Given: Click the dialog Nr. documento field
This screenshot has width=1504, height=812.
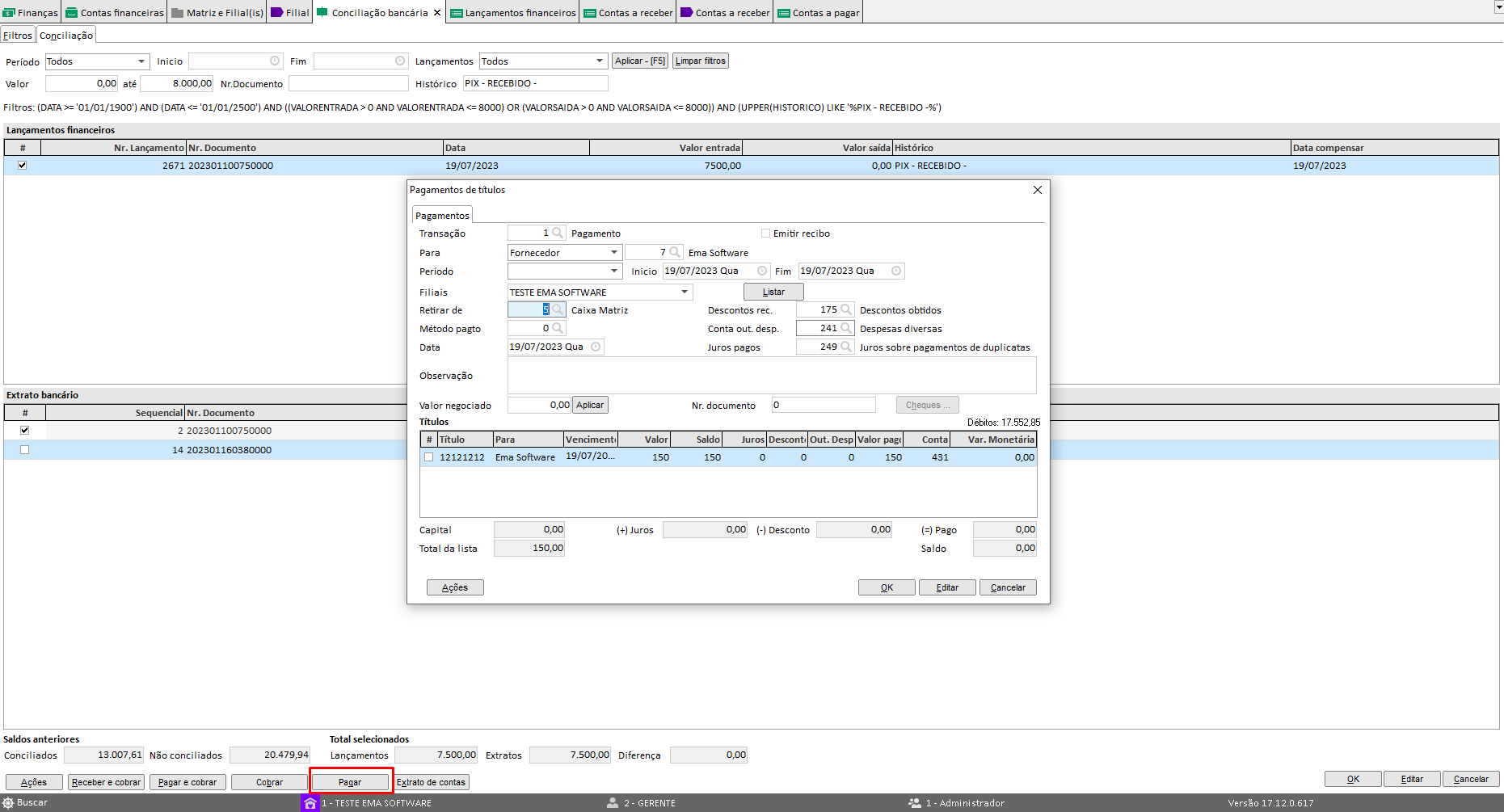Looking at the screenshot, I should 824,405.
